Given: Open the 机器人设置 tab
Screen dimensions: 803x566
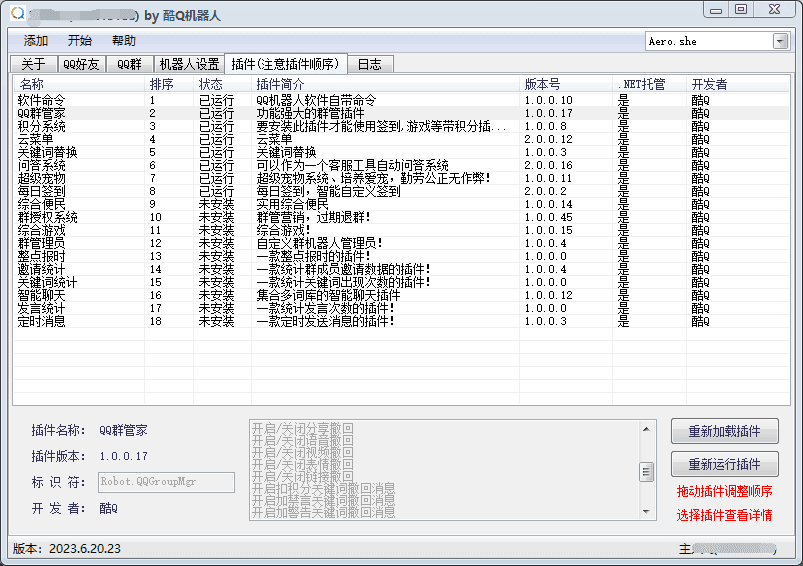Looking at the screenshot, I should (x=189, y=65).
